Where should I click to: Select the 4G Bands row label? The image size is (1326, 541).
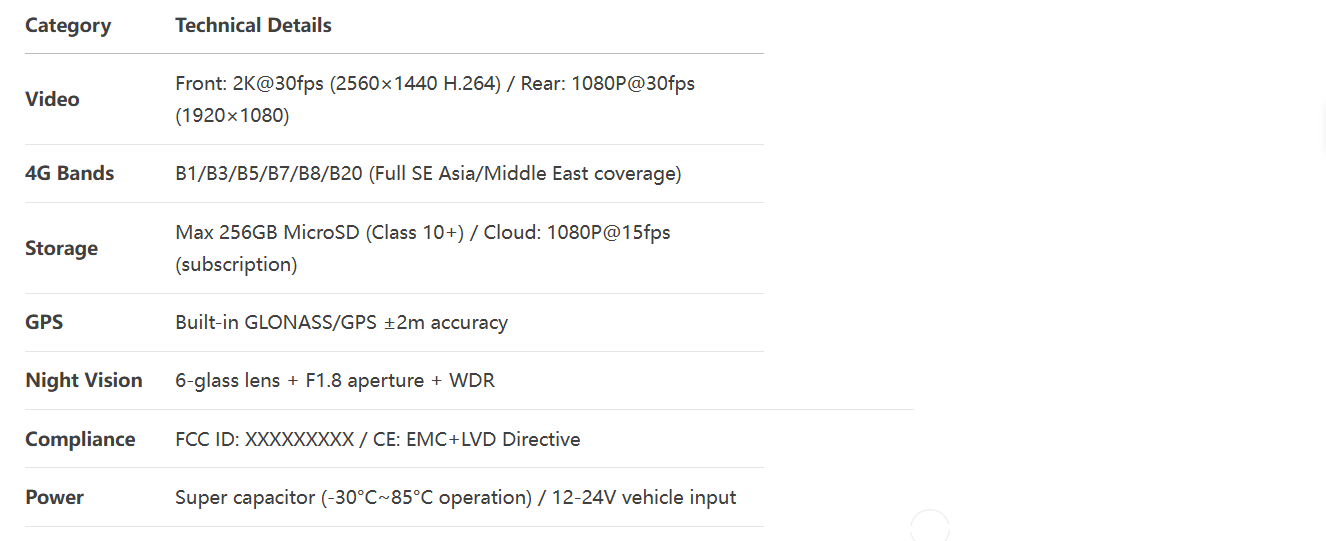pyautogui.click(x=70, y=173)
